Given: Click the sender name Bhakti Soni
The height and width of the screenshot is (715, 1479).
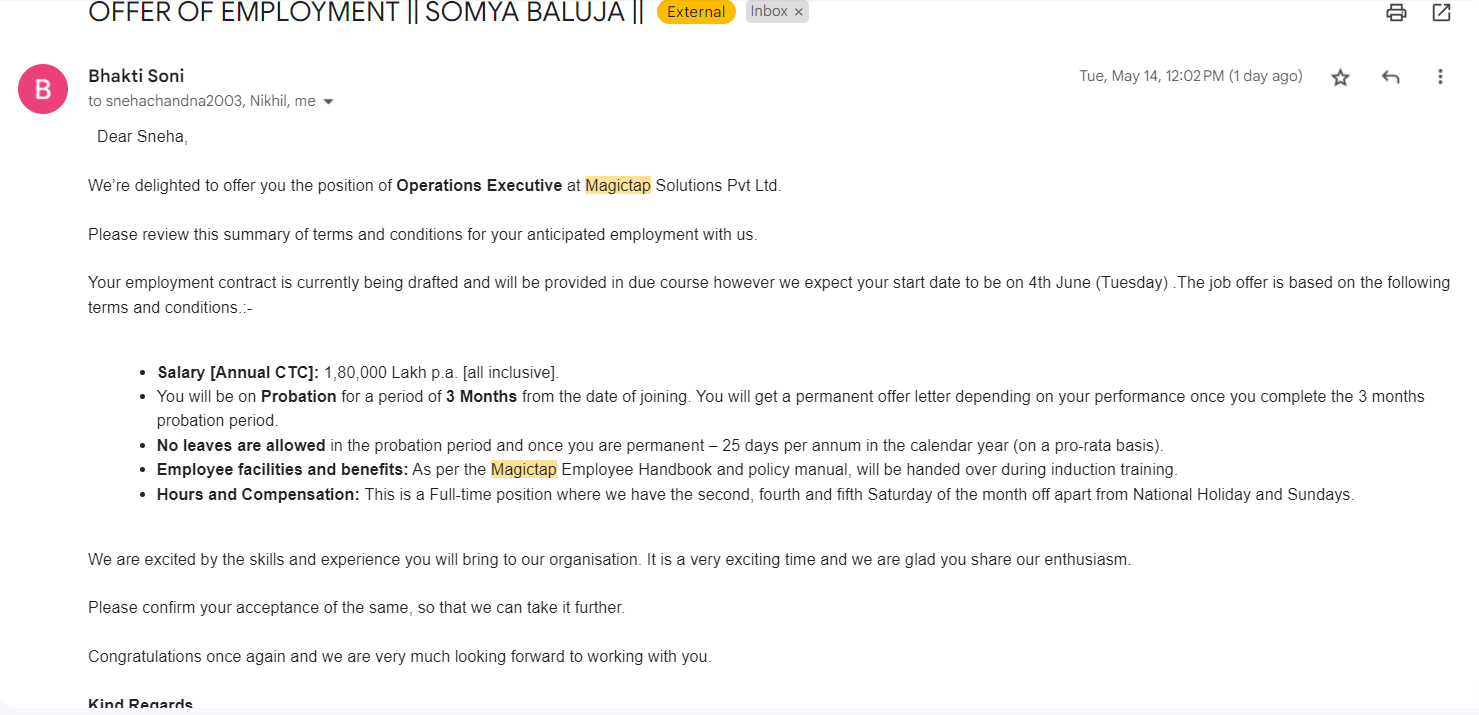Looking at the screenshot, I should click(136, 76).
